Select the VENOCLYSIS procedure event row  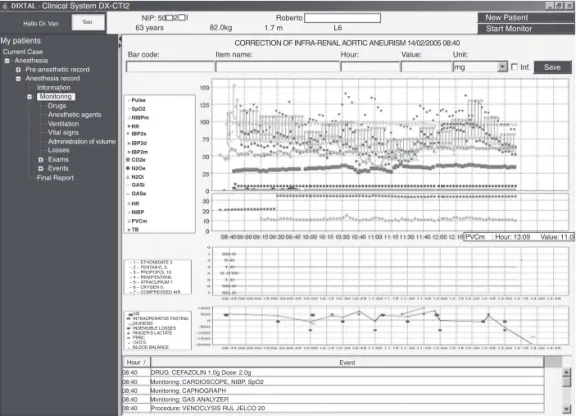point(333,408)
